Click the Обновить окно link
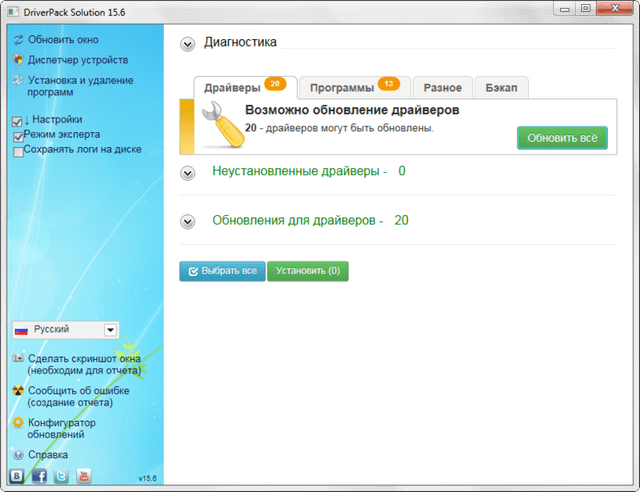 (x=63, y=40)
